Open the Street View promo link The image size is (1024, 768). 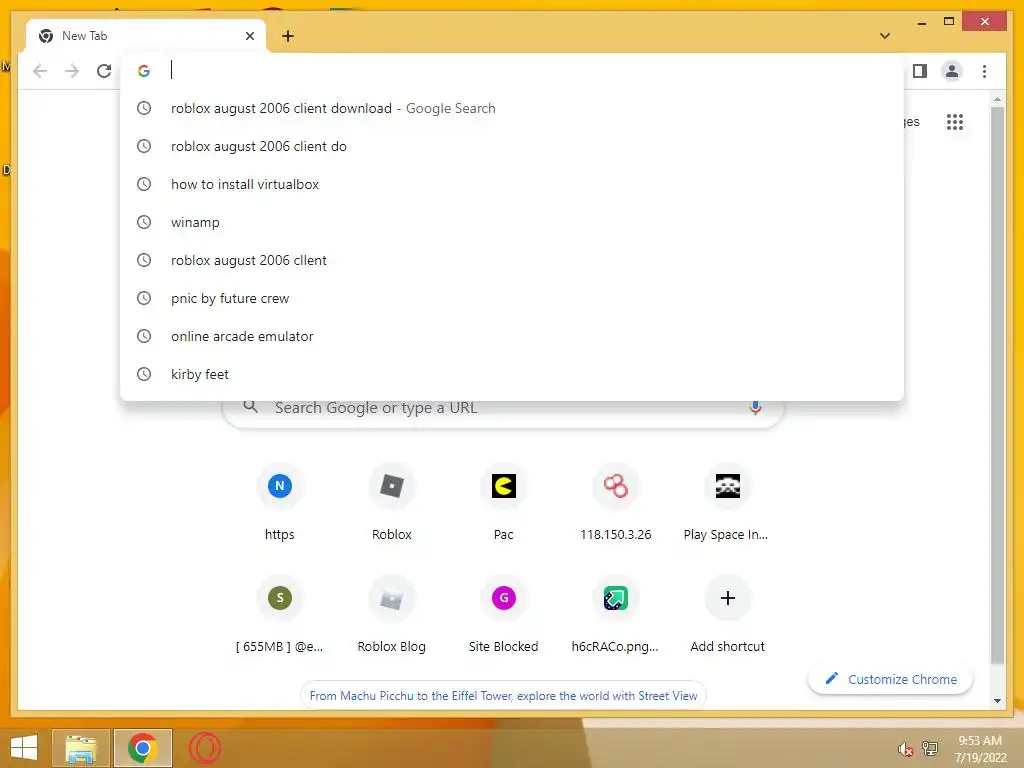[x=503, y=696]
